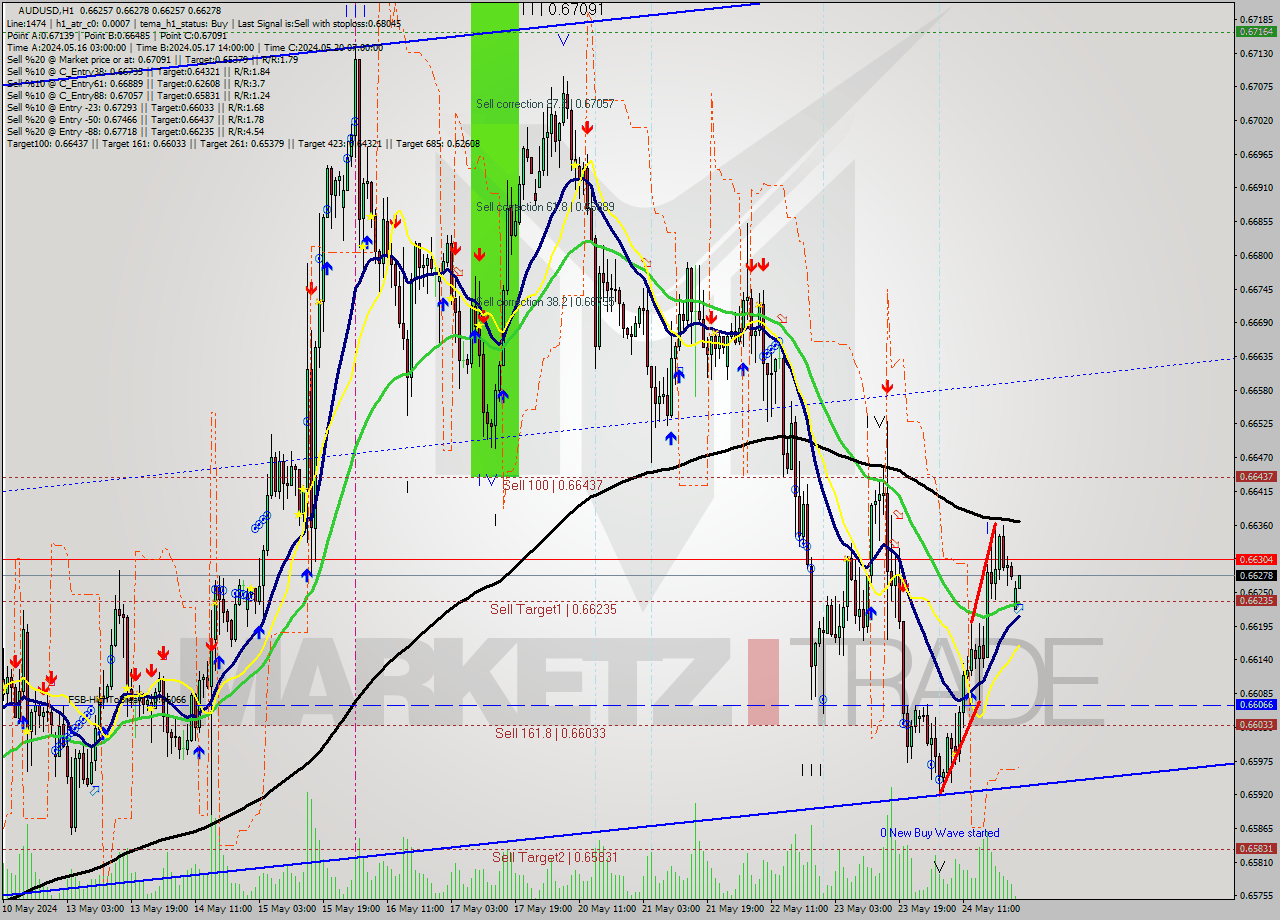Viewport: 1280px width, 920px height.
Task: Click the 0.67185 price scale label
Action: coord(1256,19)
